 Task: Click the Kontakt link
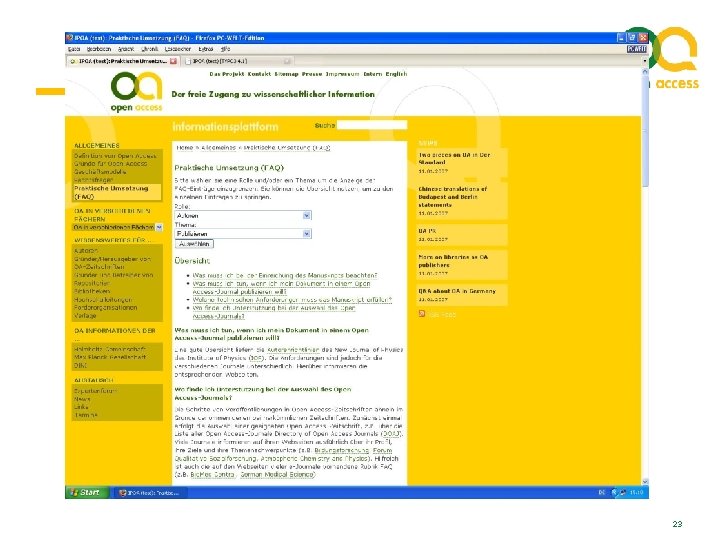(259, 74)
